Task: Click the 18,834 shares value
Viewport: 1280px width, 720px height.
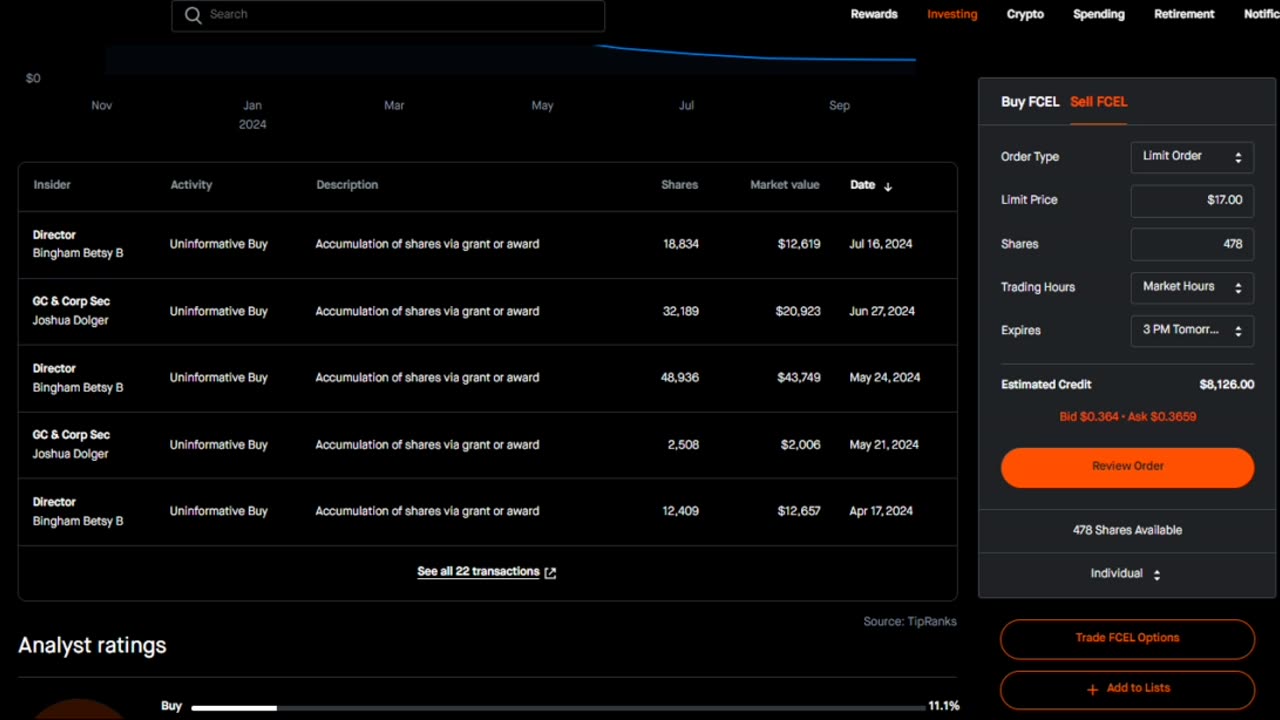Action: (681, 244)
